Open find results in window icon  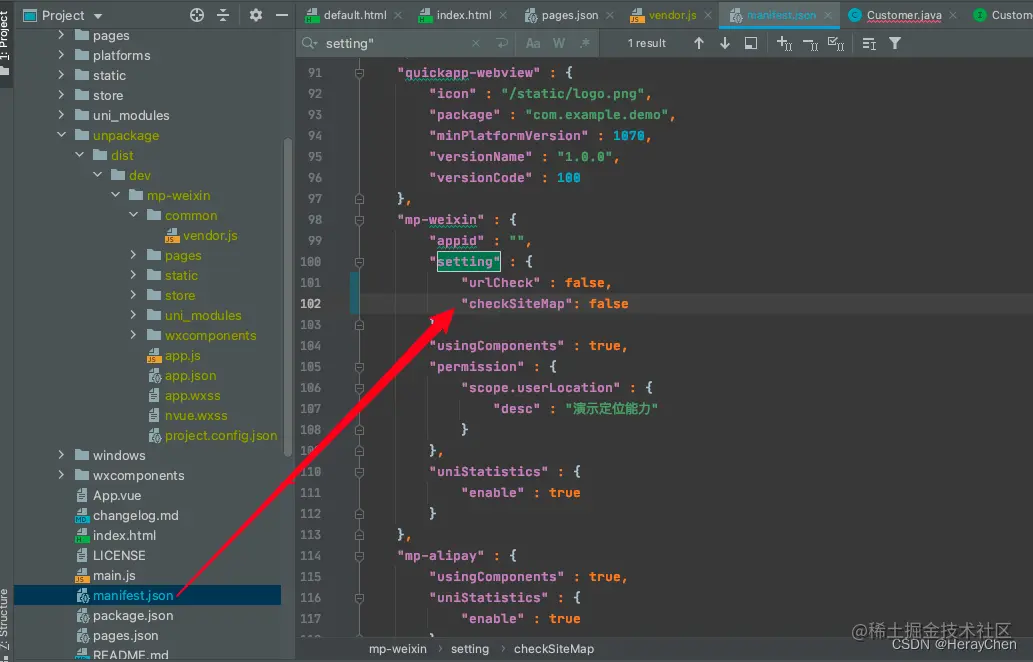pos(750,43)
